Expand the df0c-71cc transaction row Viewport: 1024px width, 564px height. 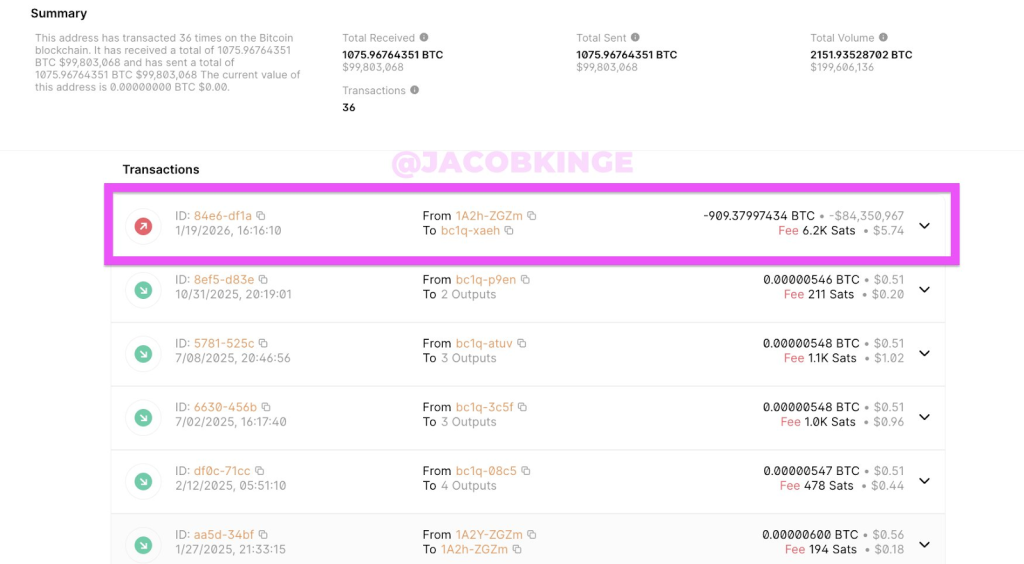coord(924,481)
